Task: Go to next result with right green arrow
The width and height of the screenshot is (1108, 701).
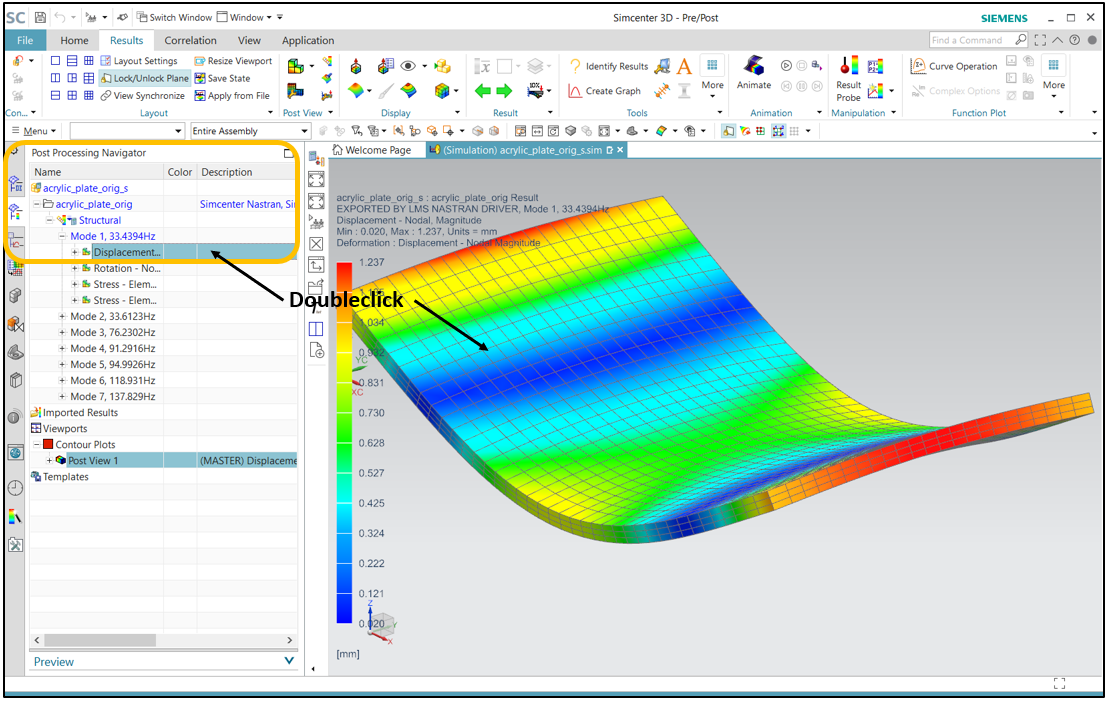Action: pyautogui.click(x=504, y=91)
